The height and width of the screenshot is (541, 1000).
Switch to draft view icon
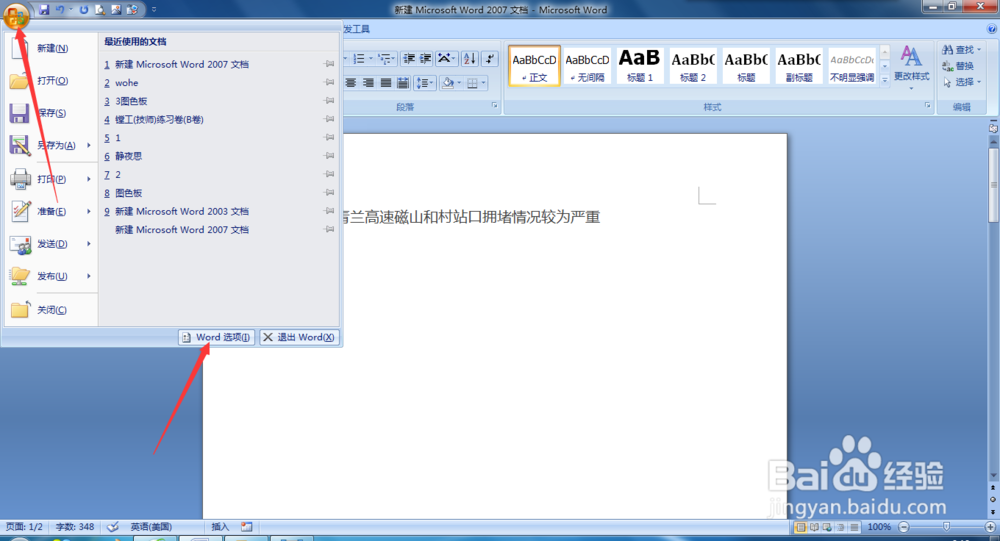pos(854,527)
